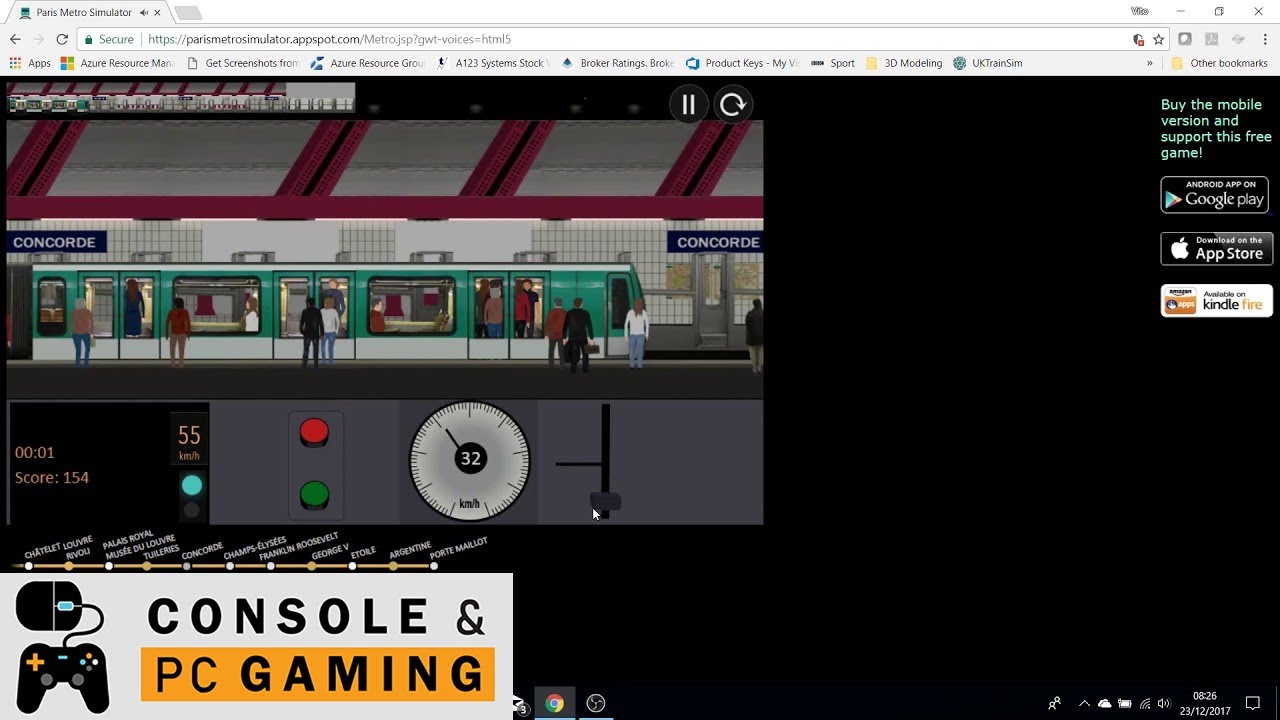Open volume speaker tray icon
The width and height of the screenshot is (1280, 720).
(1164, 703)
